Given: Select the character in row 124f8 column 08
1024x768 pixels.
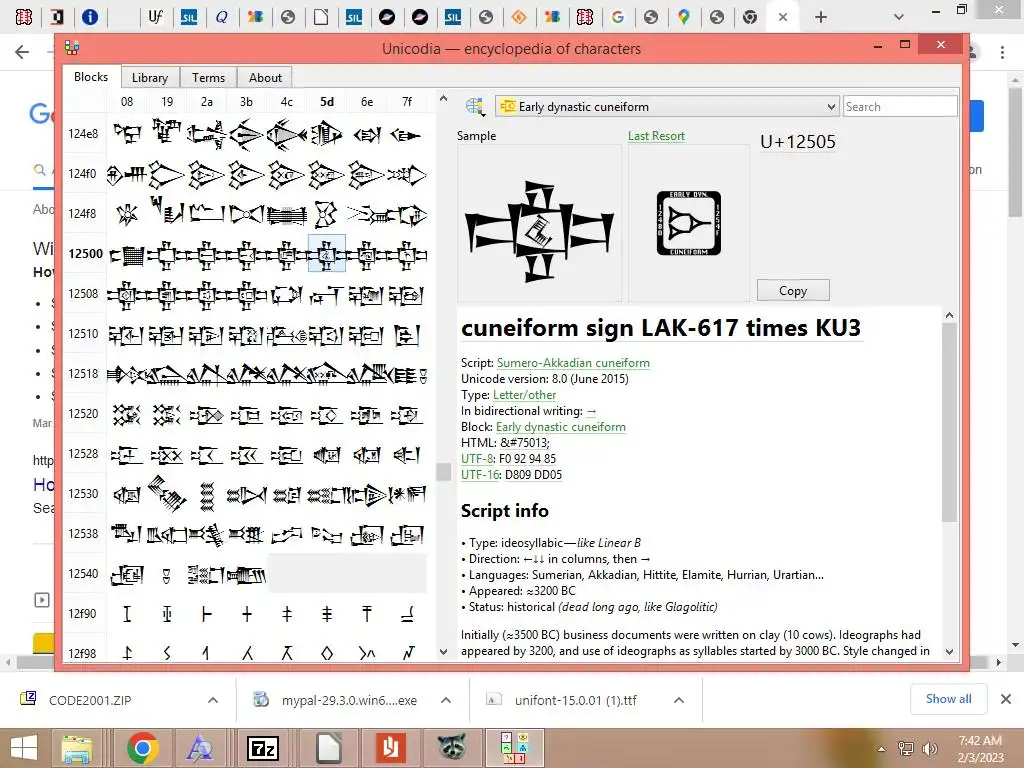Looking at the screenshot, I should [x=127, y=214].
